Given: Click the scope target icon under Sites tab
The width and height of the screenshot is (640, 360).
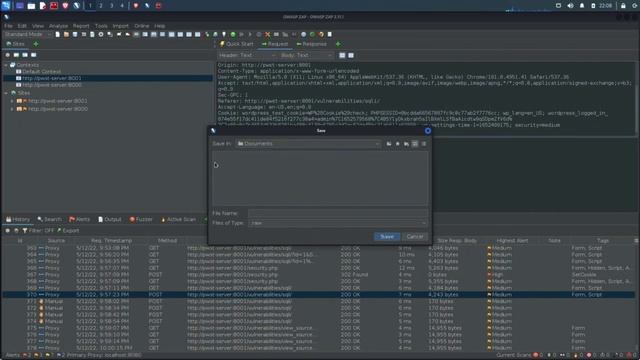Looking at the screenshot, I should (7, 55).
